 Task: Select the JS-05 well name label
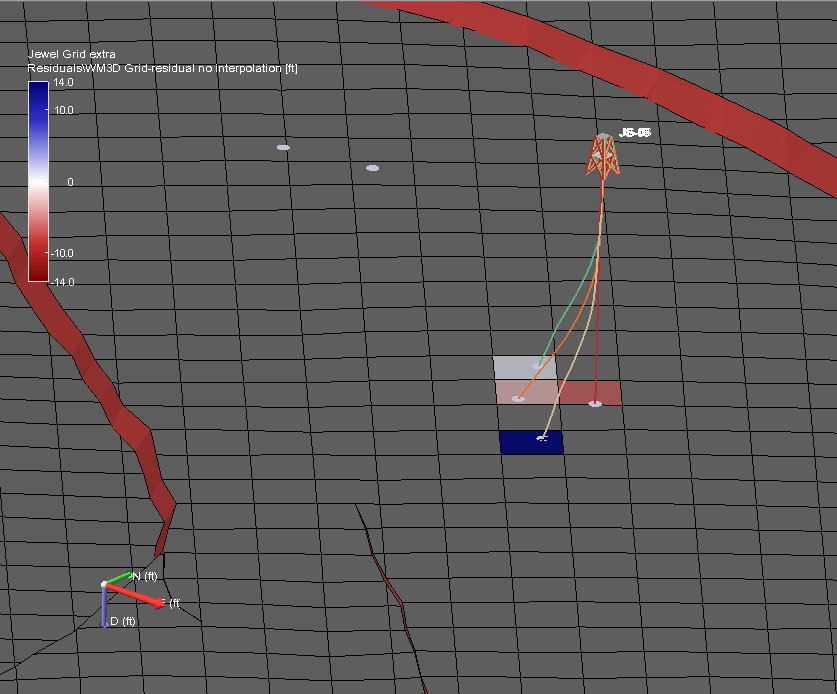coord(635,133)
